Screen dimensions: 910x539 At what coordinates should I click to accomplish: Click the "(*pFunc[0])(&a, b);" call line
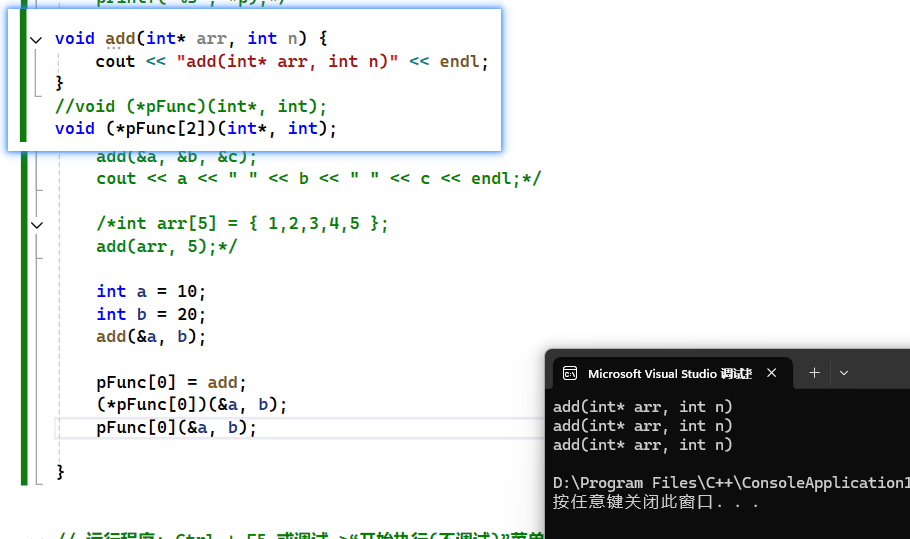[x=192, y=405]
